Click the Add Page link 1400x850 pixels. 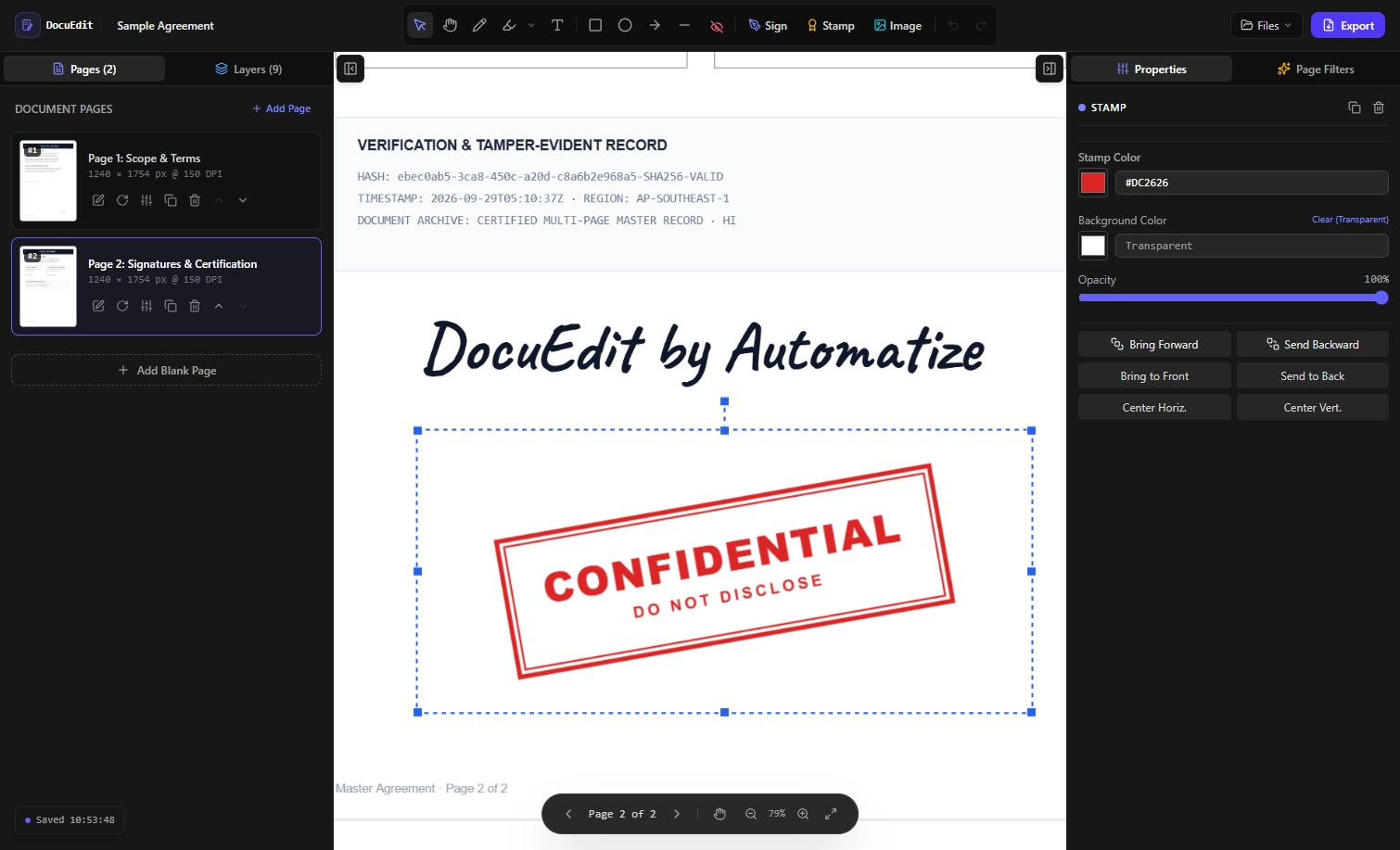(x=282, y=108)
